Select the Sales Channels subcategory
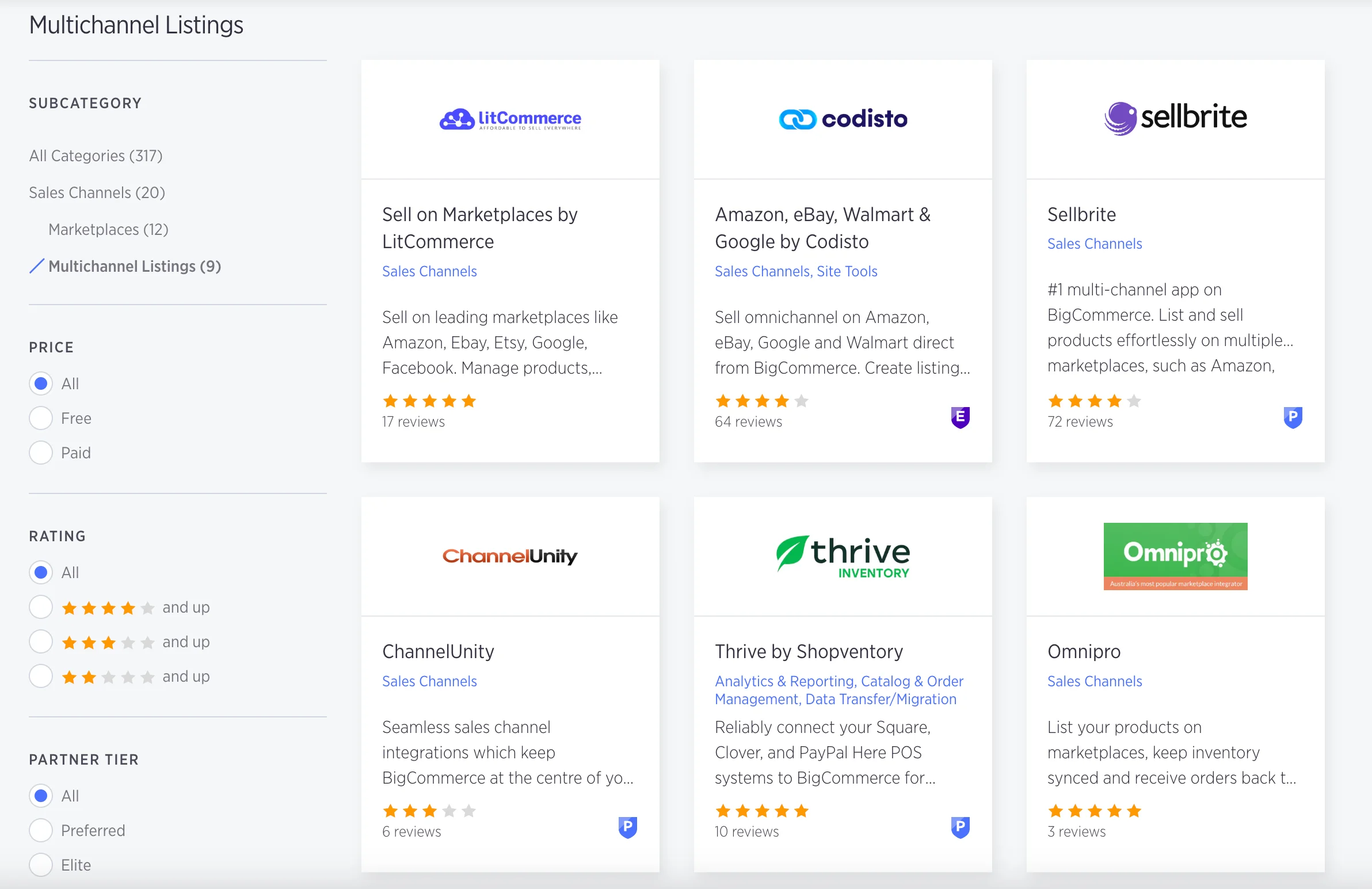Screen dimensions: 1372x889 [96, 192]
